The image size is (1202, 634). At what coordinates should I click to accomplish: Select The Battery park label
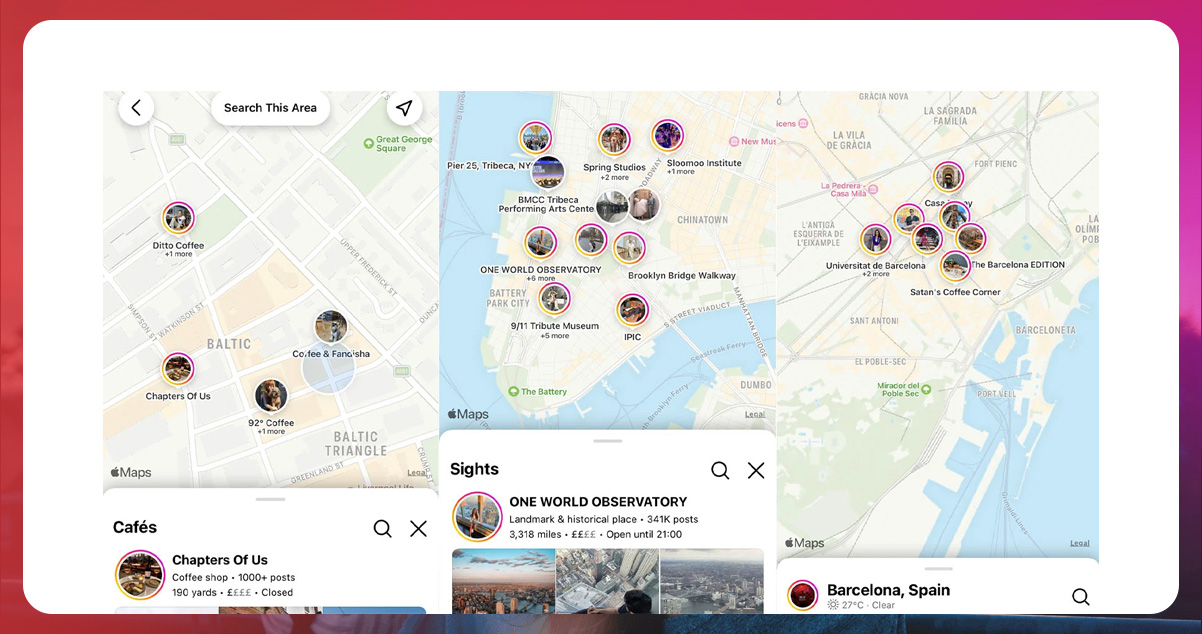pos(537,392)
